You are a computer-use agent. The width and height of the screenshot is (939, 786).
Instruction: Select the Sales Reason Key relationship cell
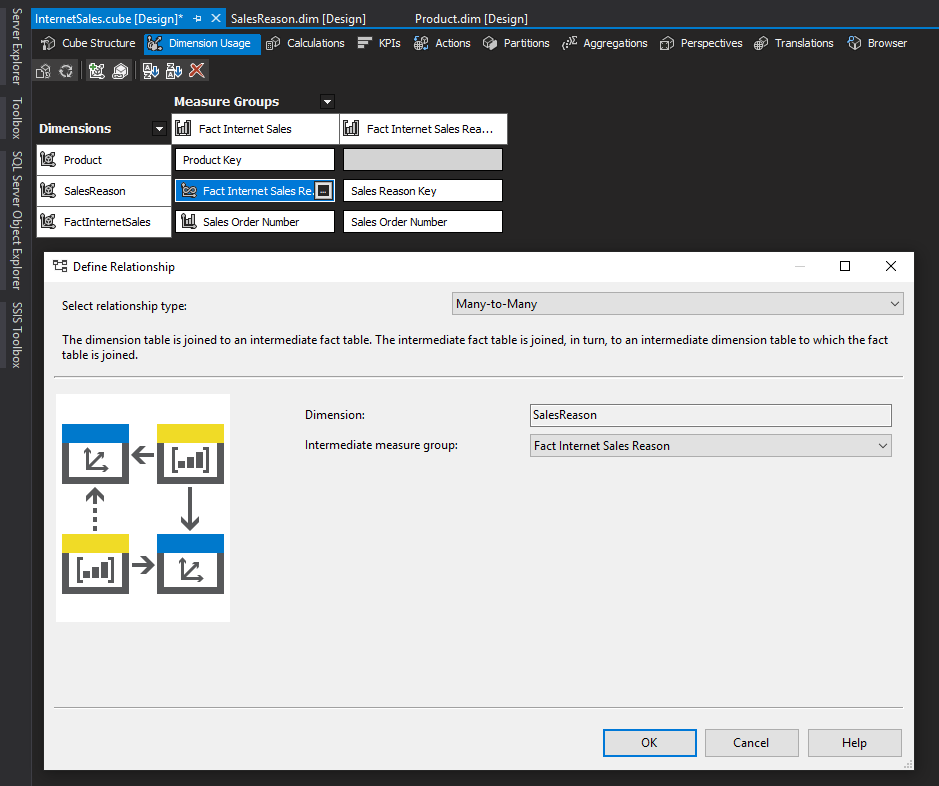pyautogui.click(x=422, y=191)
